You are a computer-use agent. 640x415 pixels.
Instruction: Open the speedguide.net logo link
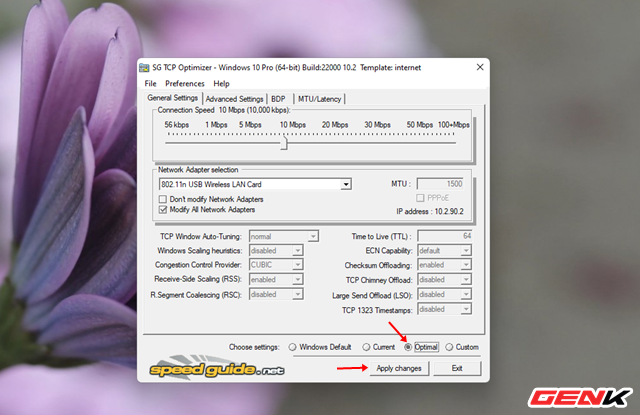point(217,367)
